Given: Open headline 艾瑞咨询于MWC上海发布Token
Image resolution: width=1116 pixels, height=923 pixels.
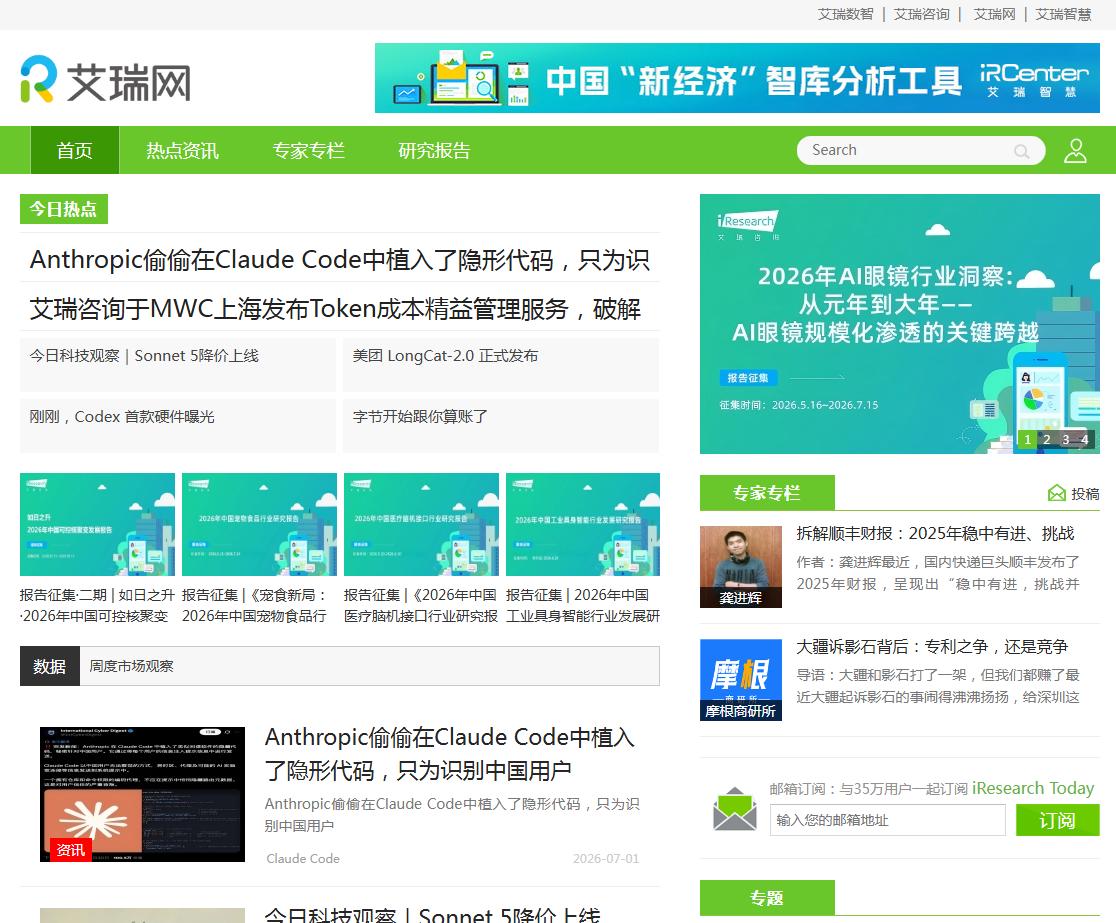Looking at the screenshot, I should pos(335,309).
